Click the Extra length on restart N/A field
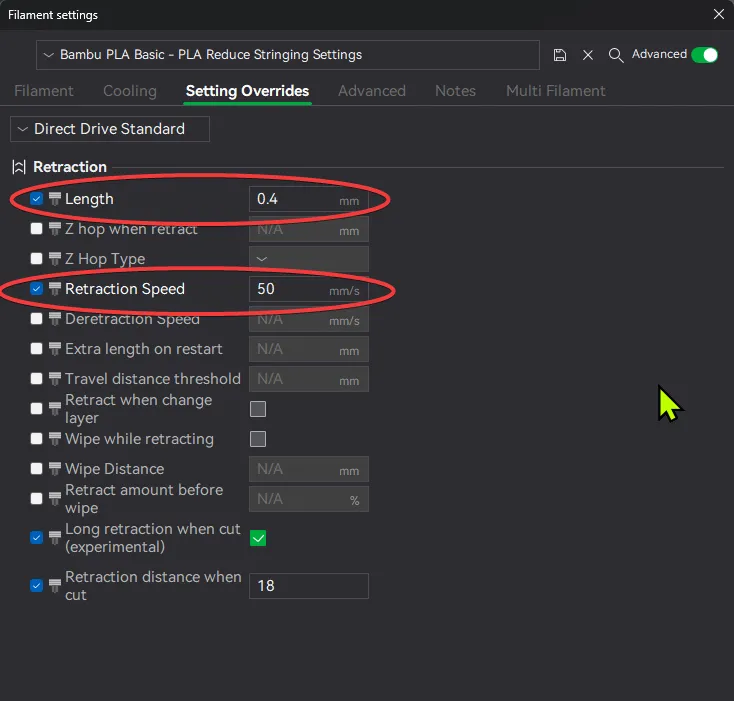 309,349
